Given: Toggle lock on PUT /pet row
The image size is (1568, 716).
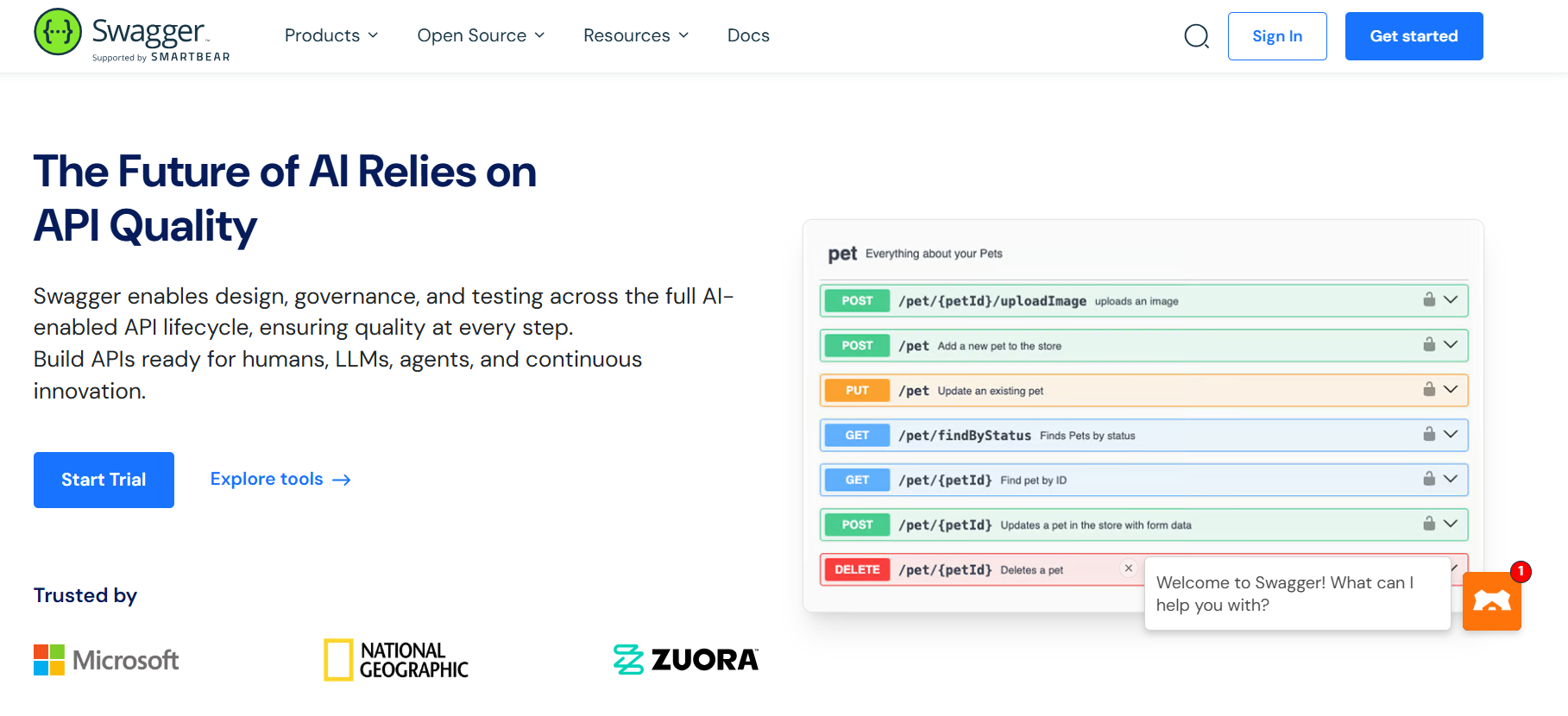Looking at the screenshot, I should pyautogui.click(x=1429, y=389).
